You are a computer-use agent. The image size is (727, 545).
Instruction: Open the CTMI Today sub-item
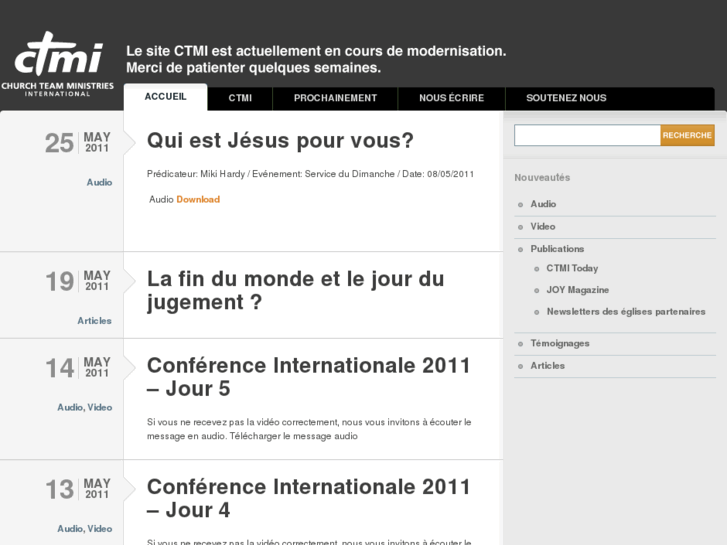click(572, 268)
